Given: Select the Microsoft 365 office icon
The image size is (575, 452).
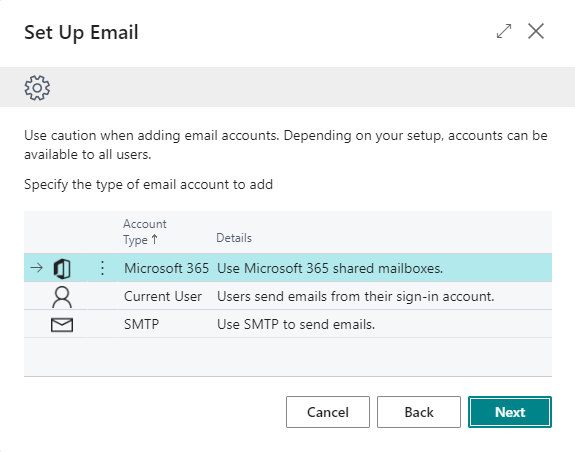Looking at the screenshot, I should pos(62,268).
